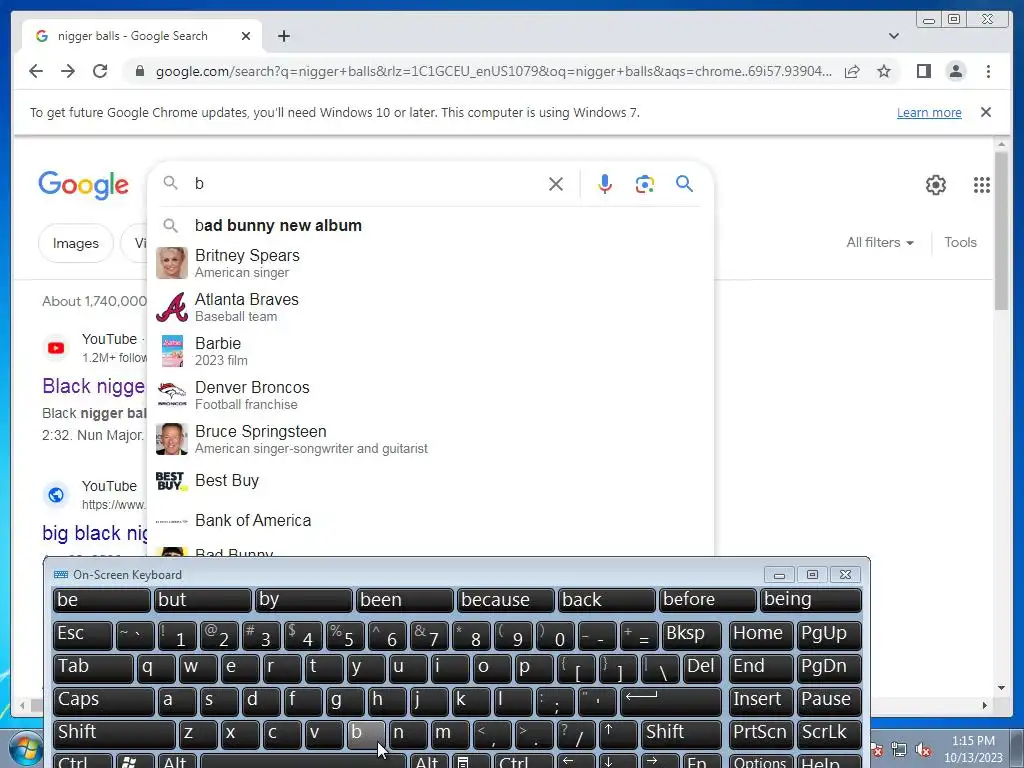1024x768 pixels.
Task: Click the PgDn key on the keyboard
Action: point(829,667)
